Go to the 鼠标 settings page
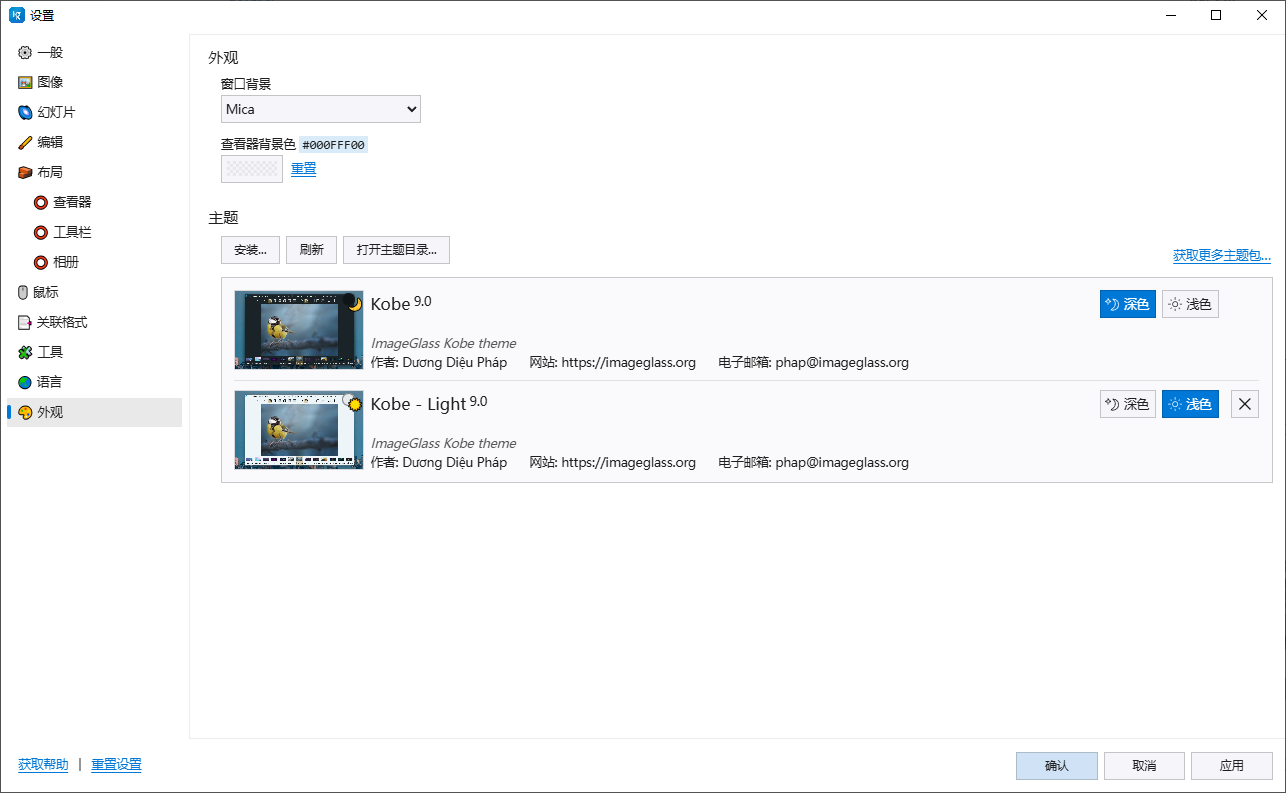The height and width of the screenshot is (793, 1286). (95, 292)
